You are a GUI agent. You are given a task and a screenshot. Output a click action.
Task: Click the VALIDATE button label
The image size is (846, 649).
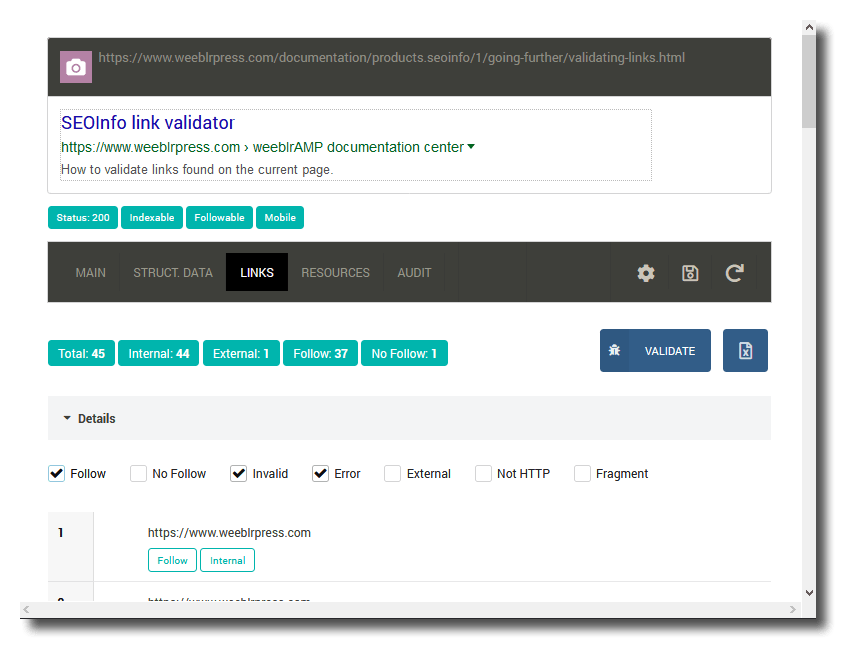670,351
